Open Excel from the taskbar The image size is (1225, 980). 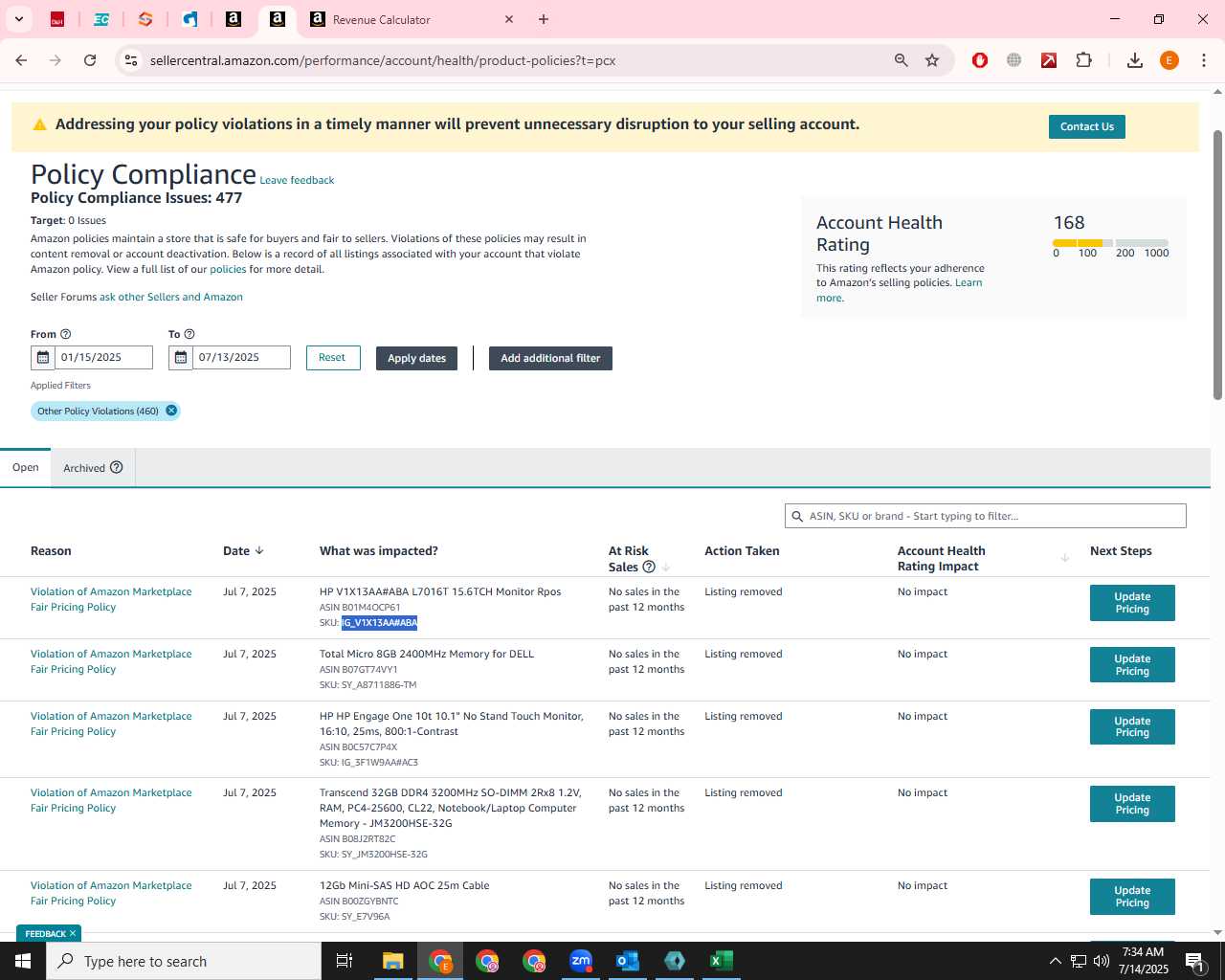point(722,961)
